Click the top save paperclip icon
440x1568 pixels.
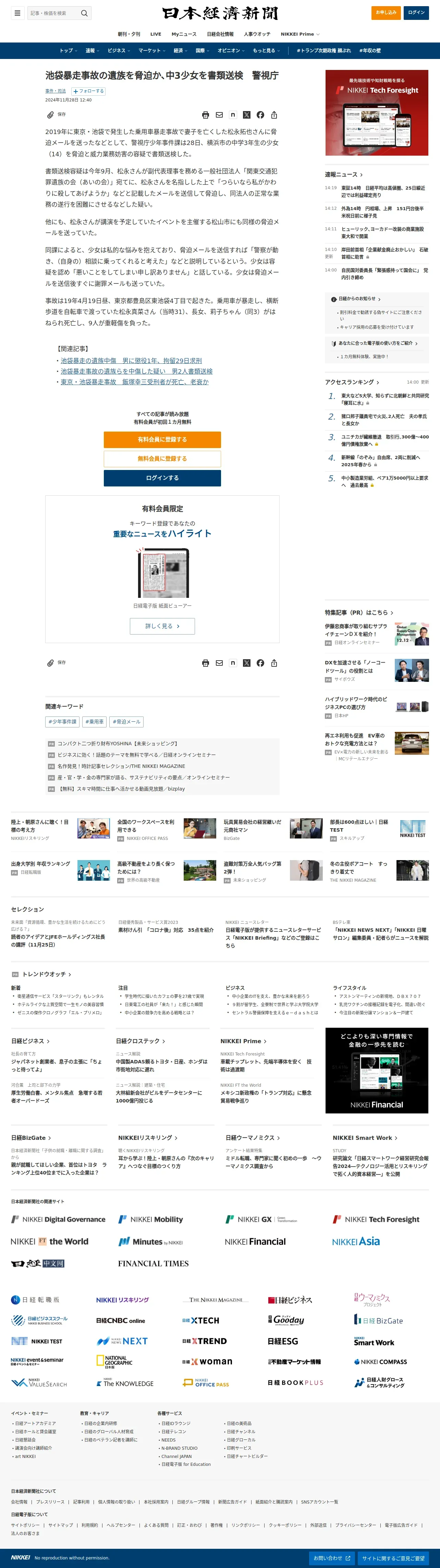[x=50, y=114]
